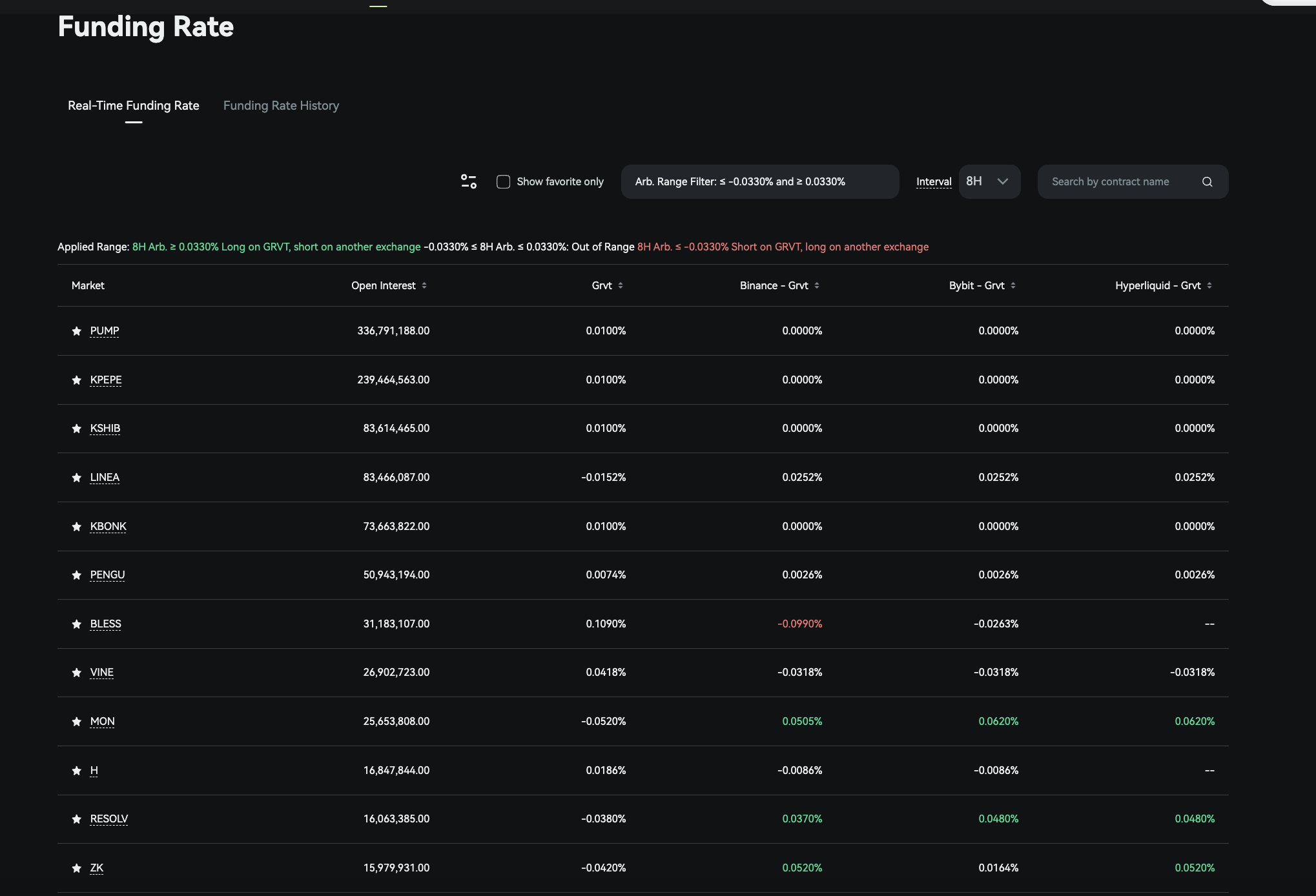Open the filter settings sliders icon

pos(469,181)
